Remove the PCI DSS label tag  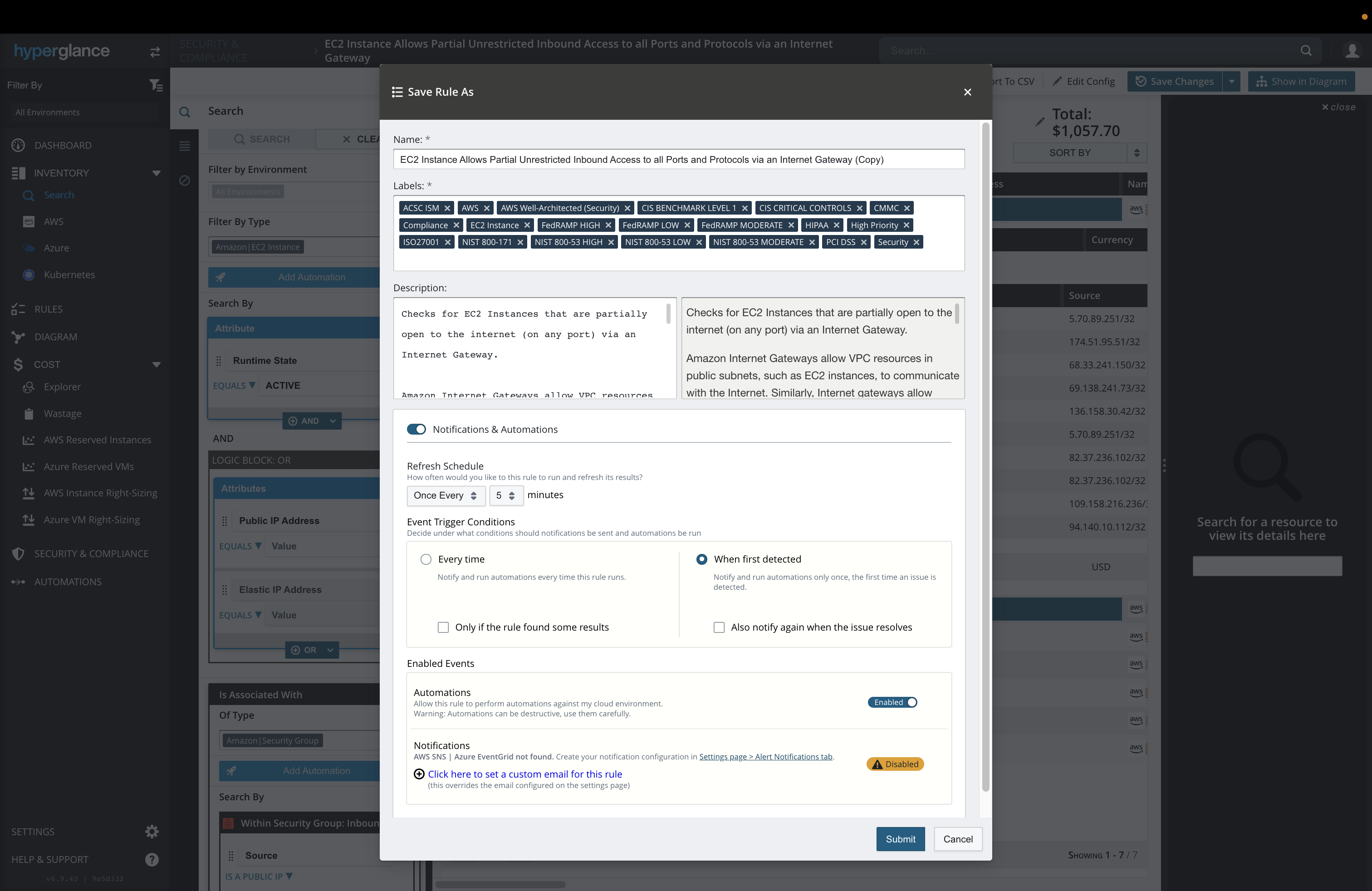(863, 242)
